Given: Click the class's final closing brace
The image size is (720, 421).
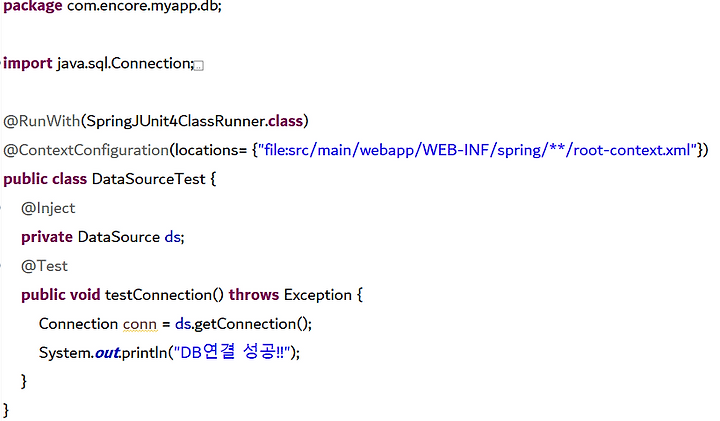Looking at the screenshot, I should click(x=6, y=410).
